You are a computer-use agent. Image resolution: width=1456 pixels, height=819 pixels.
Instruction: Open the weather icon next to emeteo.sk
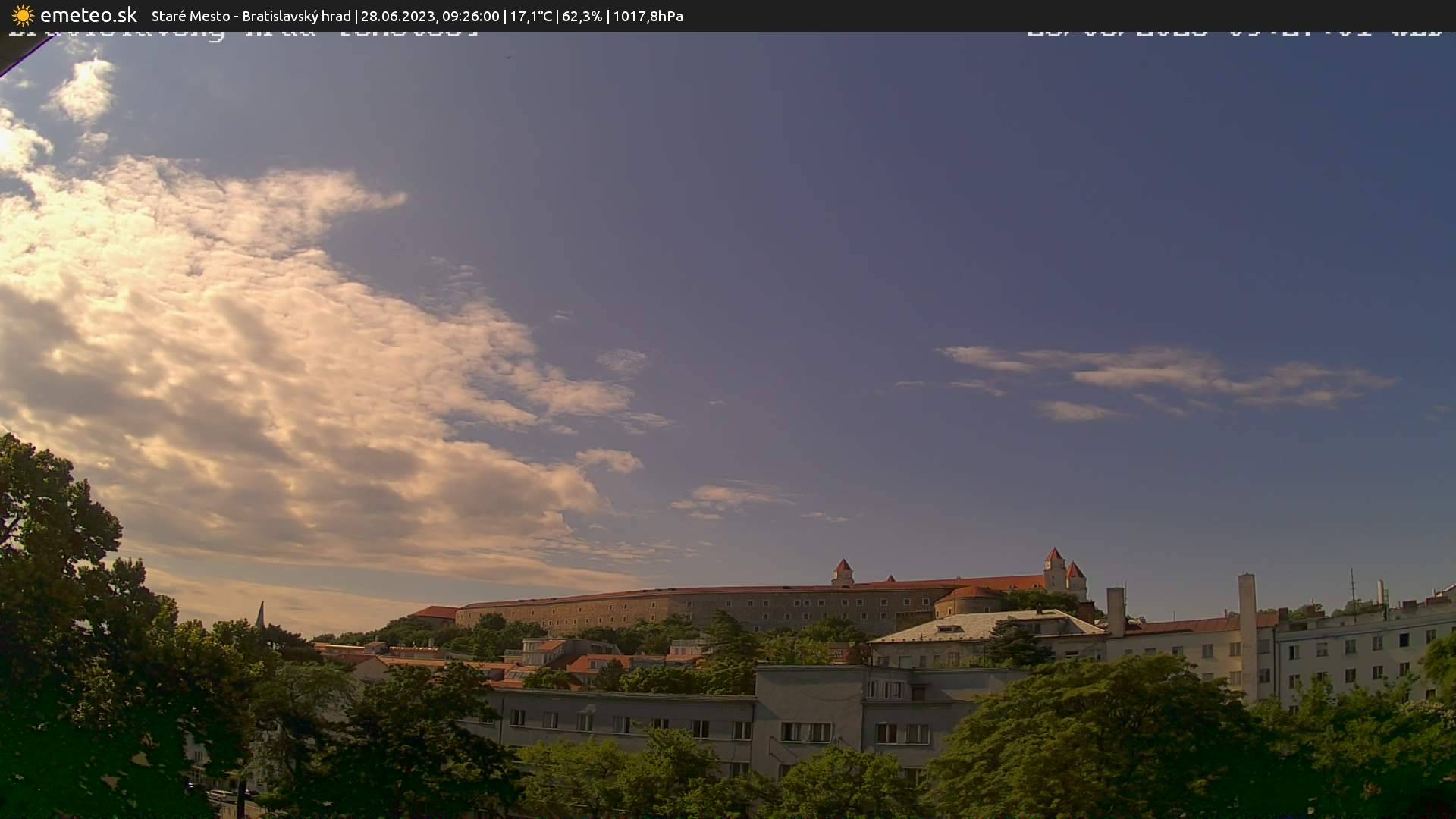click(x=23, y=15)
